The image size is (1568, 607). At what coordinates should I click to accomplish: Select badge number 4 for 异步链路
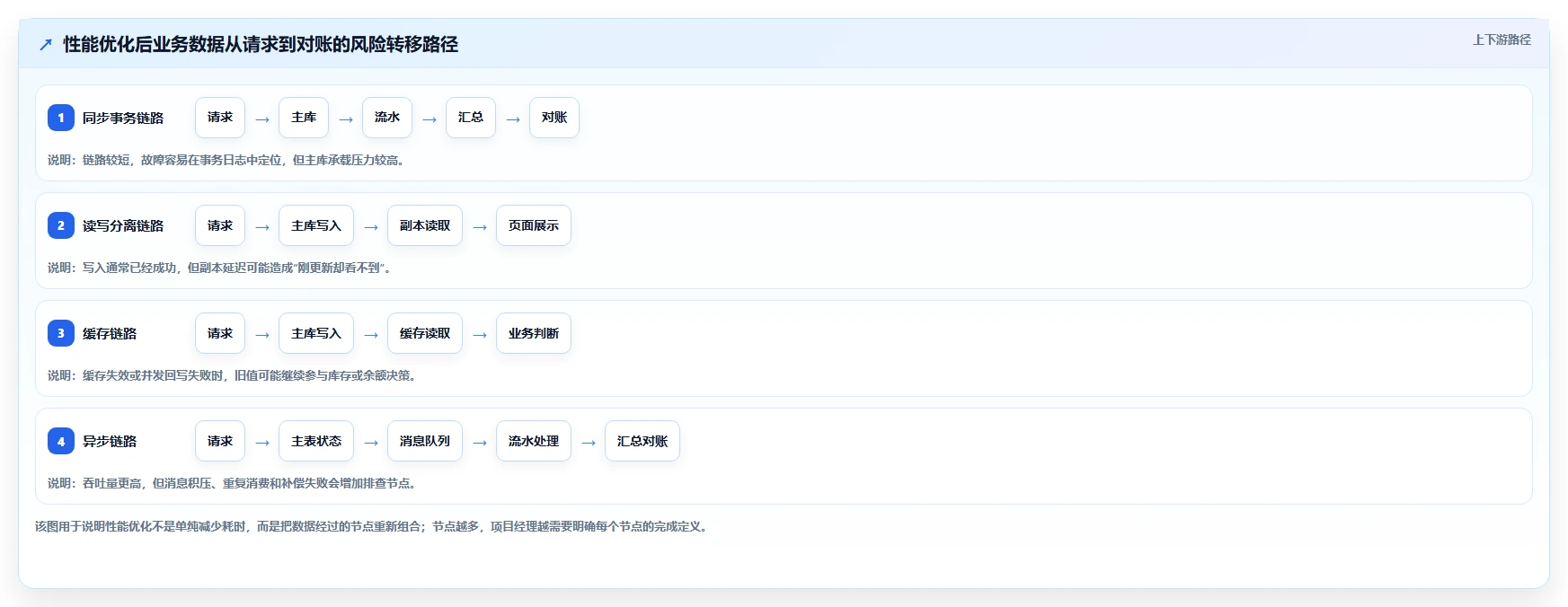pos(61,441)
